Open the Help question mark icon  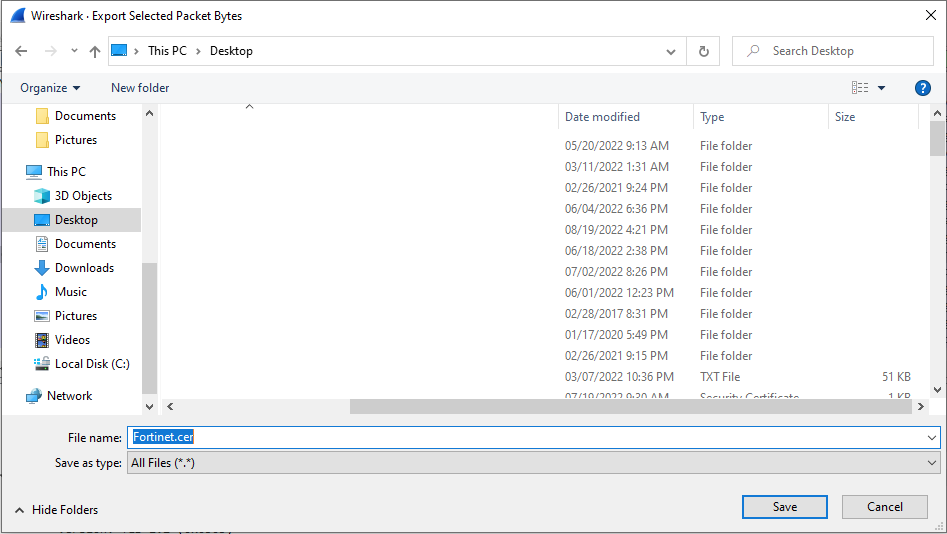pos(923,88)
